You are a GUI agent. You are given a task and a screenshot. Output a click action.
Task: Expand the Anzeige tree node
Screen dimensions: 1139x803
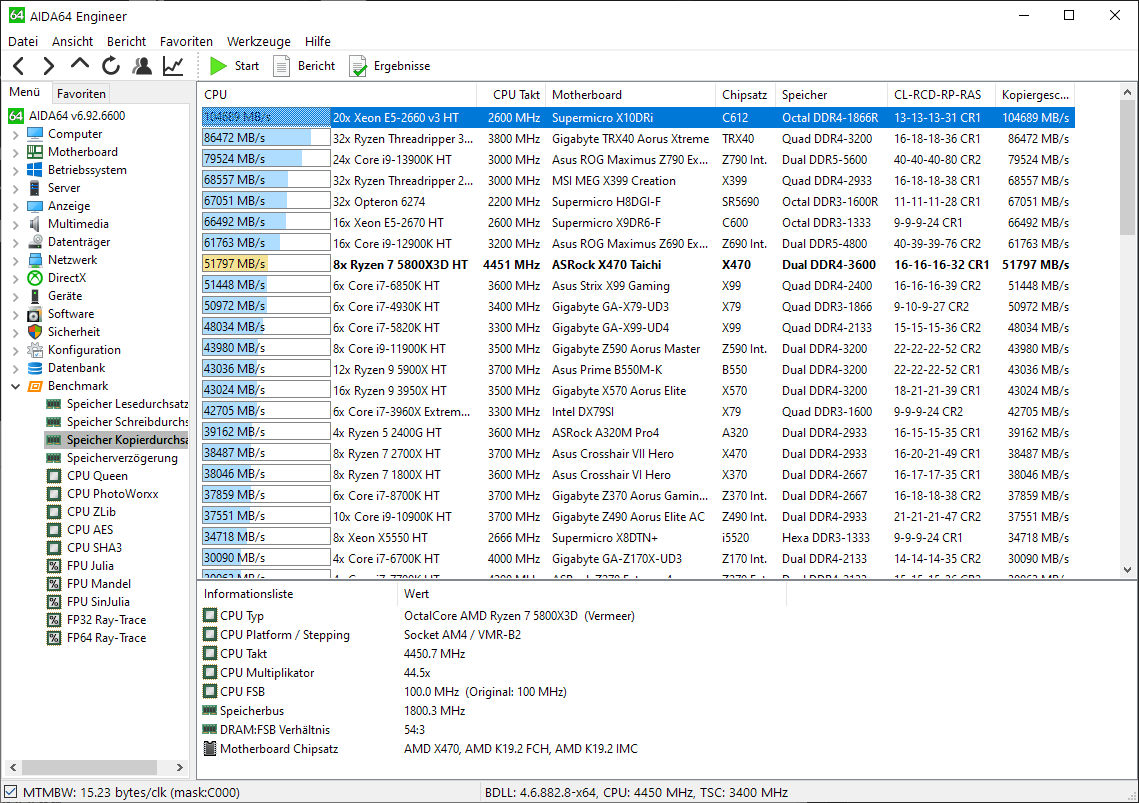point(15,206)
